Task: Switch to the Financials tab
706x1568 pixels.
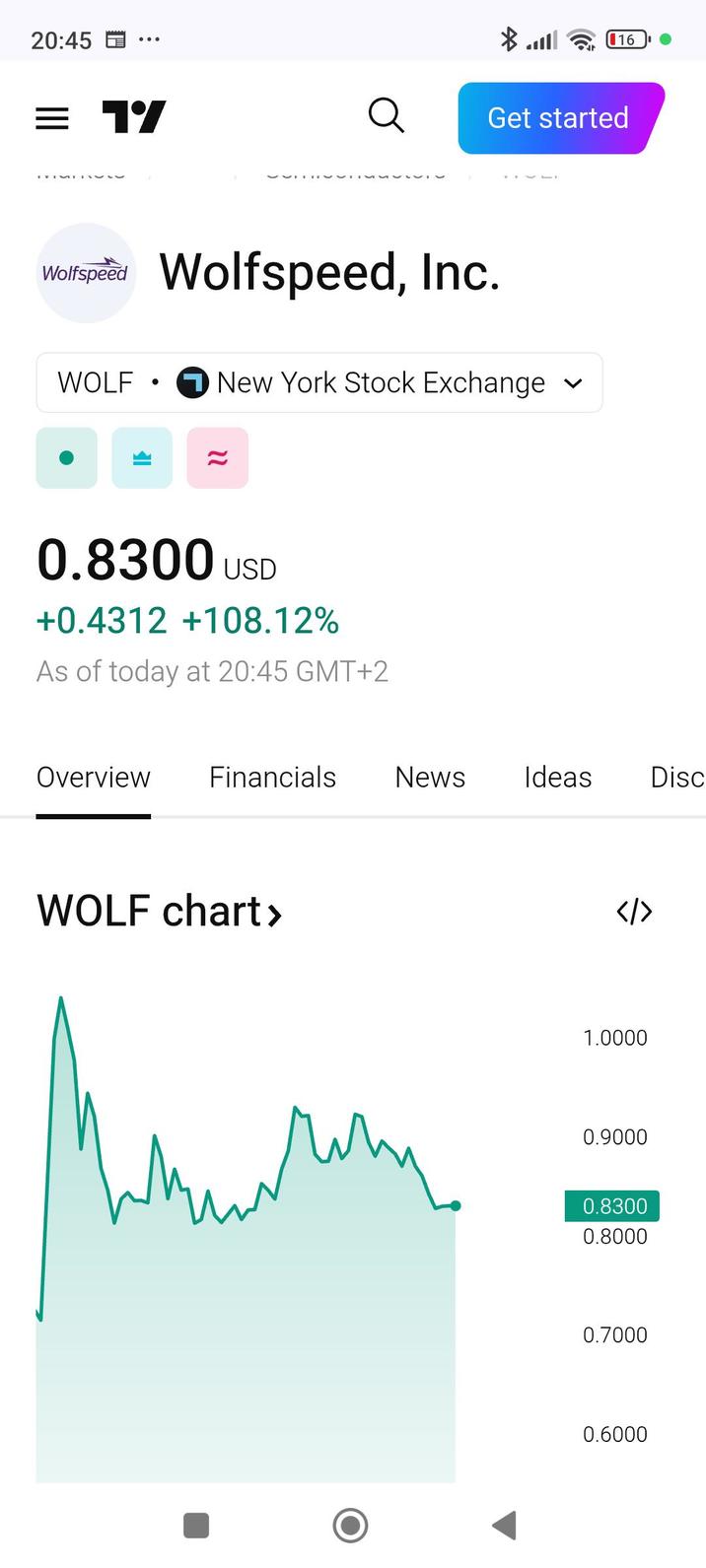Action: click(x=272, y=778)
